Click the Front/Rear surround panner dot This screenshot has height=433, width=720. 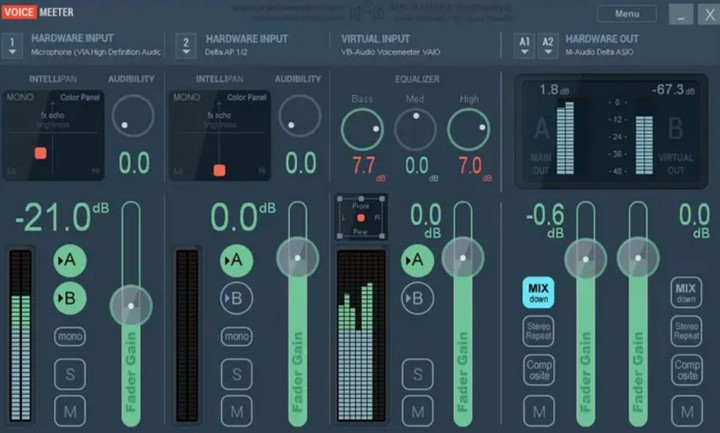(x=361, y=218)
